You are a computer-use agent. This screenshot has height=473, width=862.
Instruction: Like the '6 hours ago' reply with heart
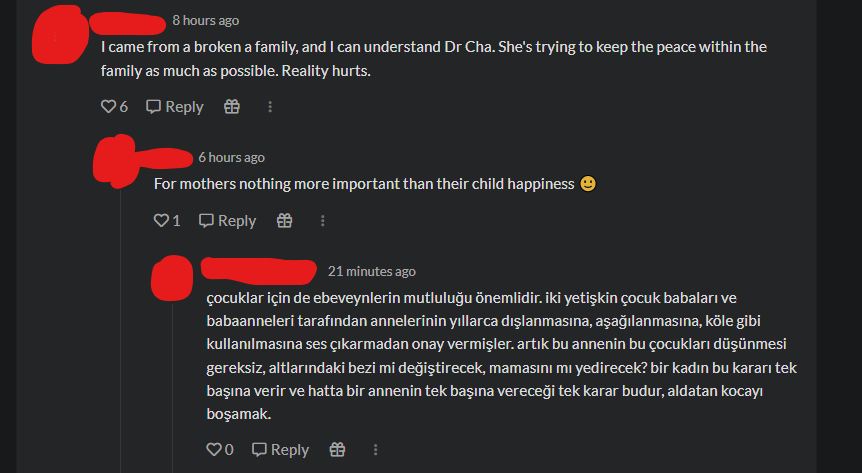(161, 221)
